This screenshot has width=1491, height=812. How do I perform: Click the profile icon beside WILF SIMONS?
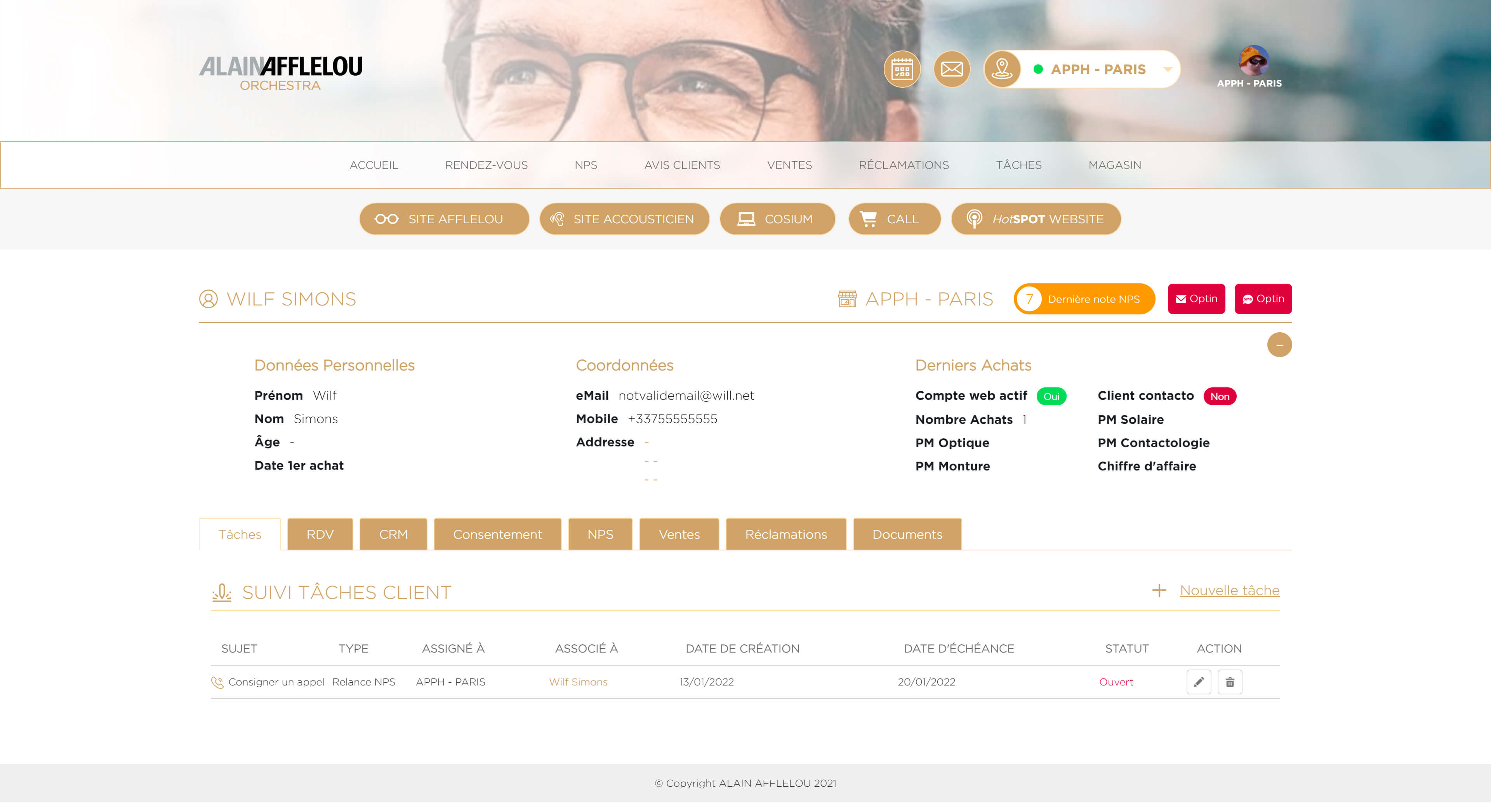209,299
